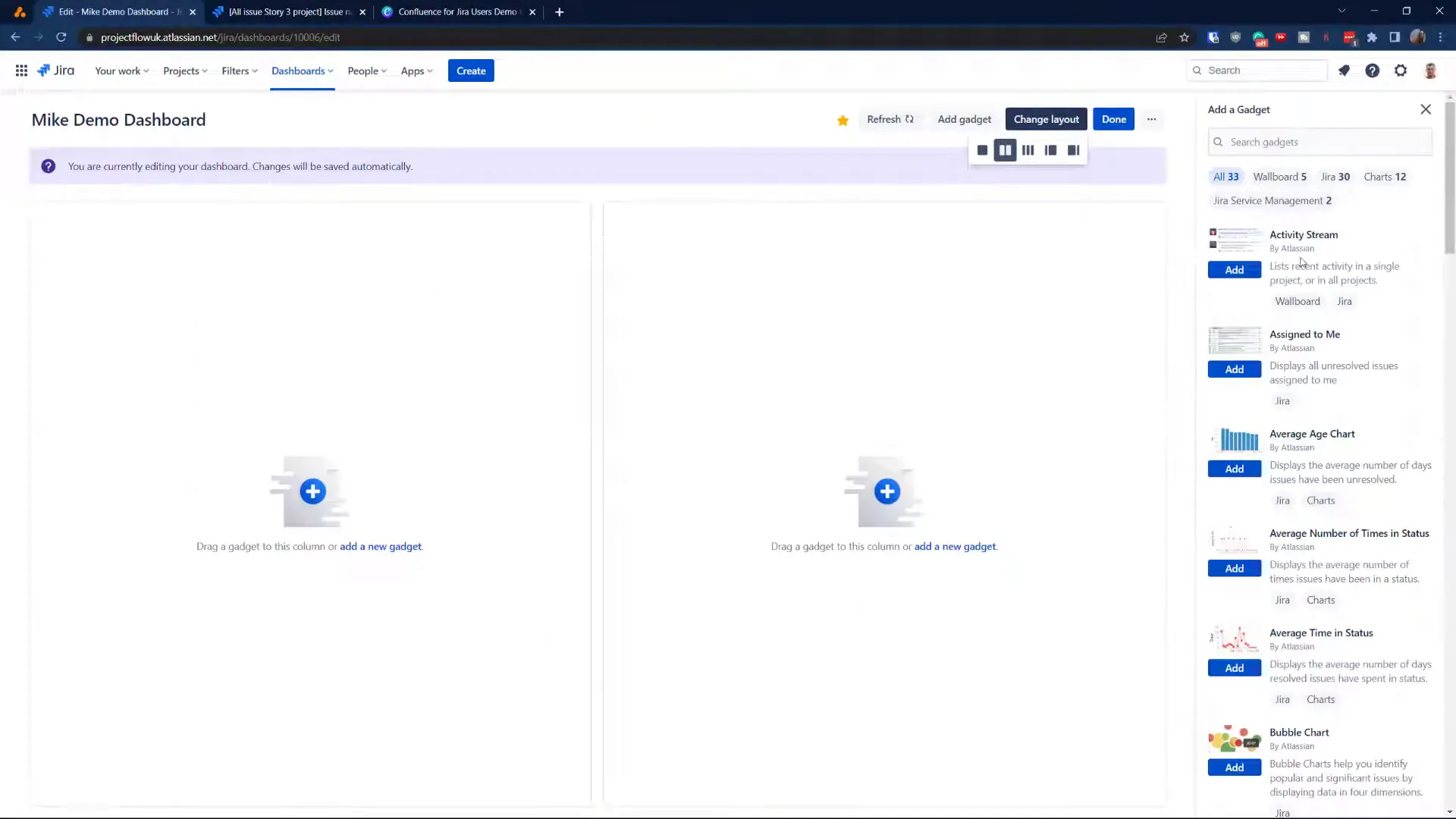Click the Activity Stream gadget thumbnail
This screenshot has width=1456, height=819.
pos(1235,240)
